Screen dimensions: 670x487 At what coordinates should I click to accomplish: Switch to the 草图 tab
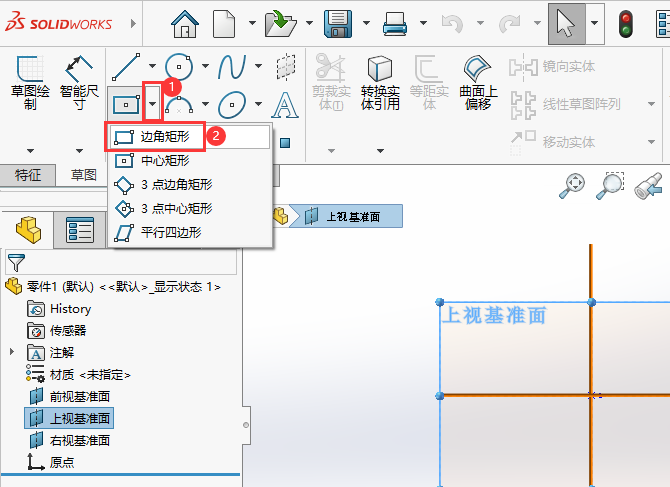(x=83, y=175)
